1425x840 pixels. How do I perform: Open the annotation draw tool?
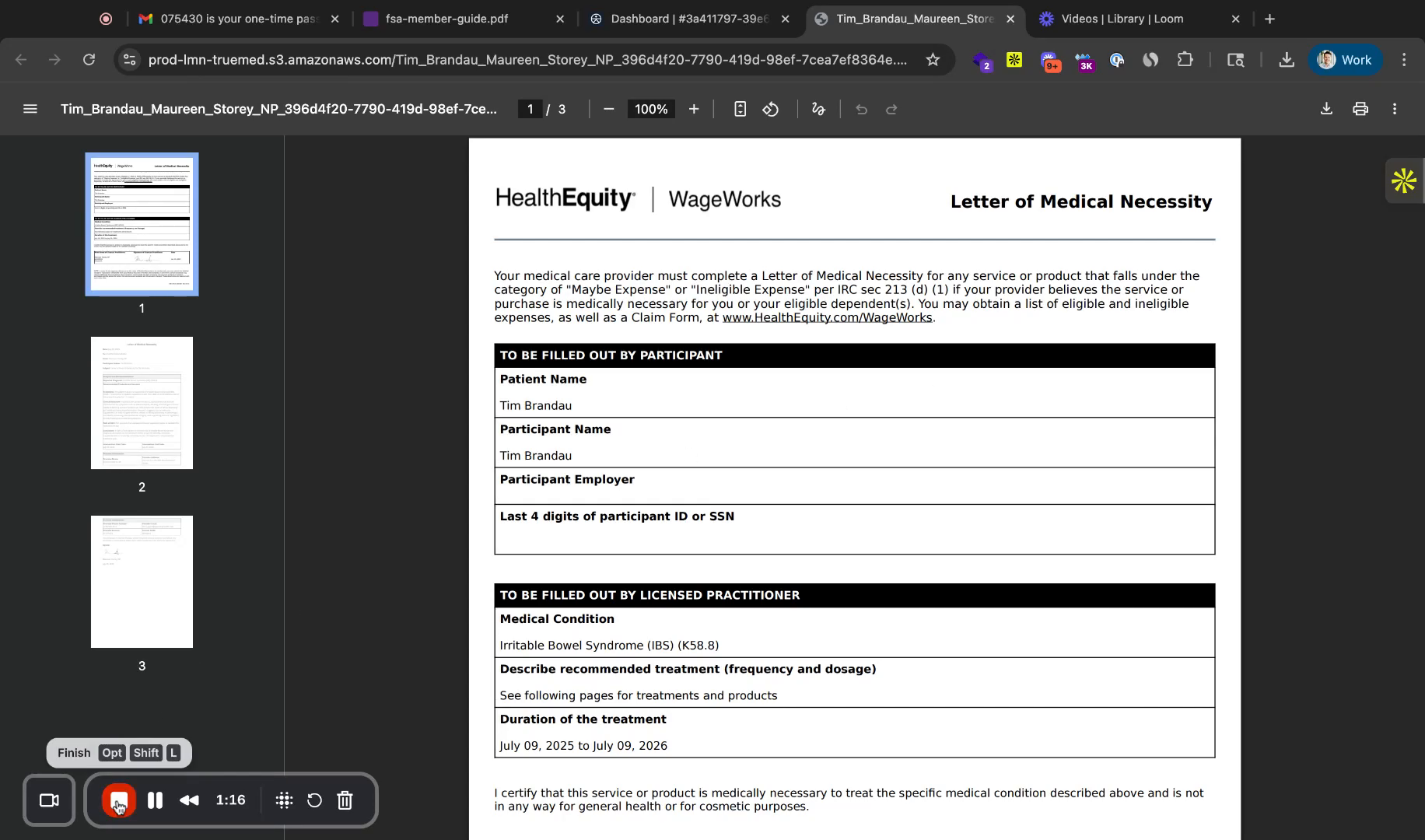[x=818, y=109]
